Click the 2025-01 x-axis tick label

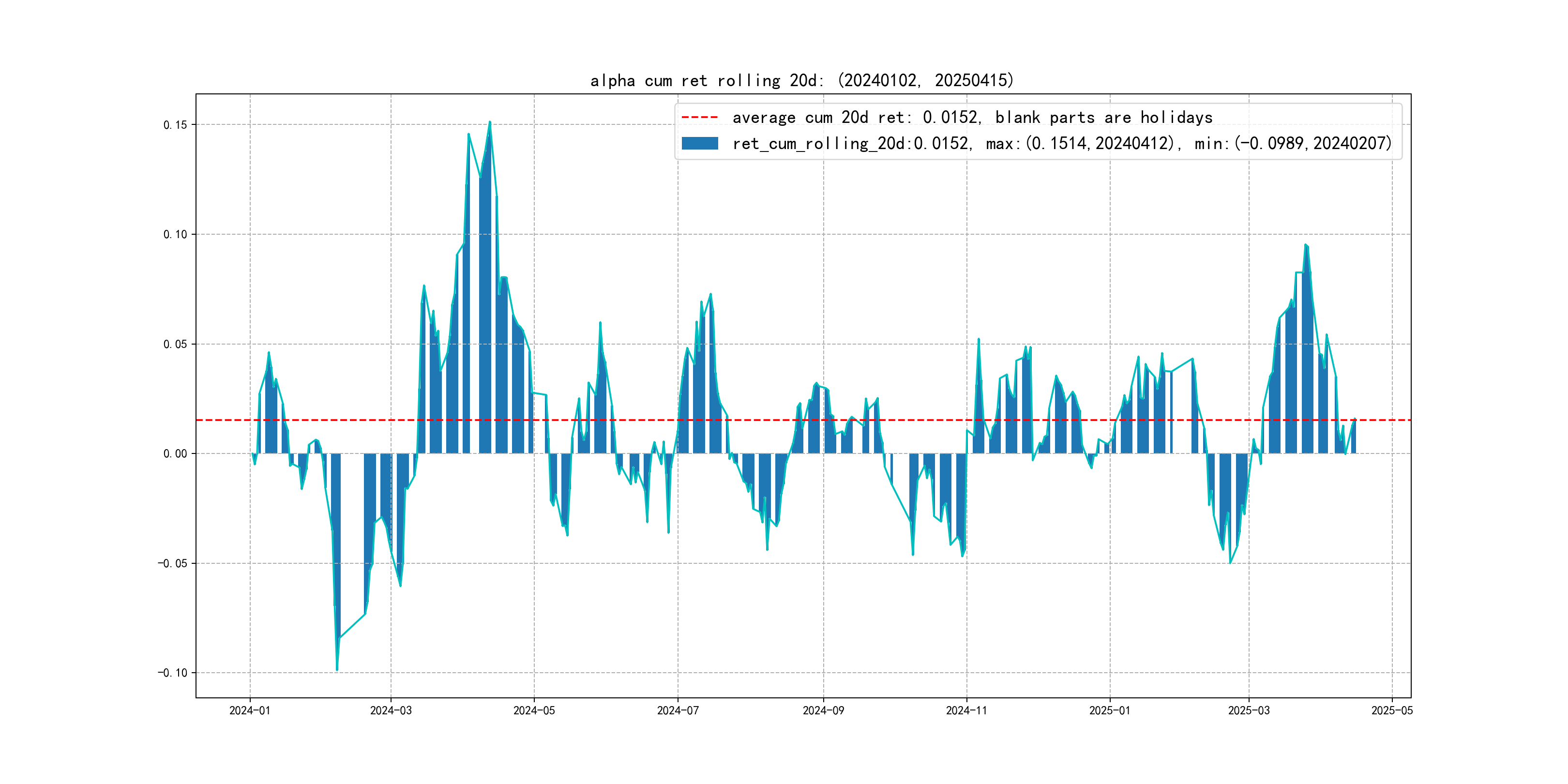[1109, 710]
